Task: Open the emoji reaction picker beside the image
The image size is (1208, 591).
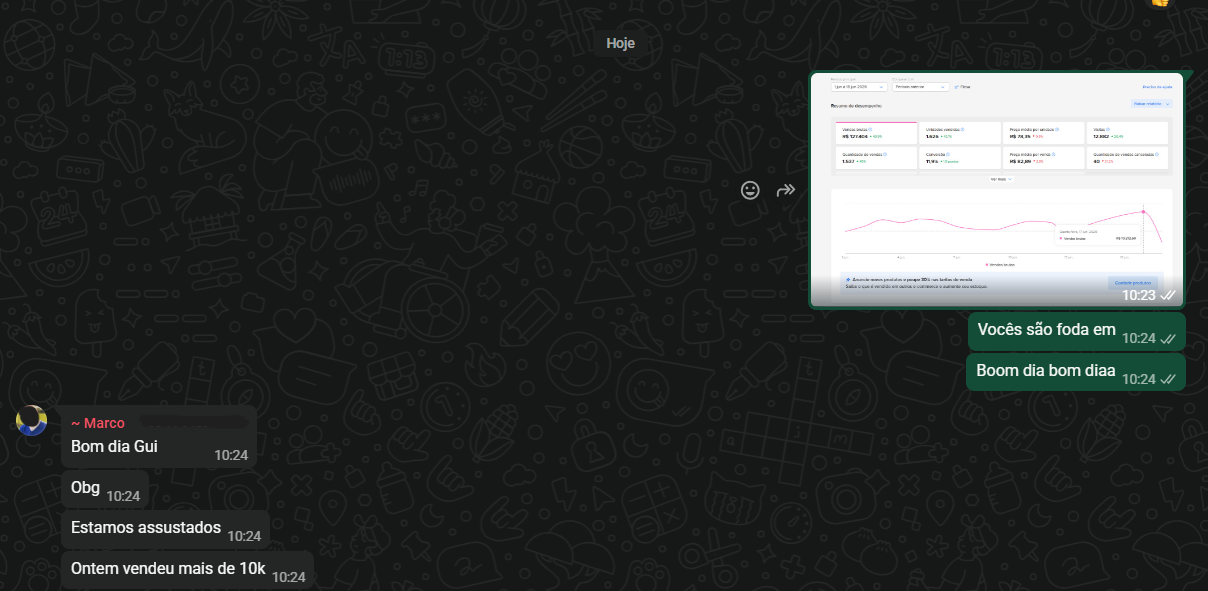Action: pos(750,190)
